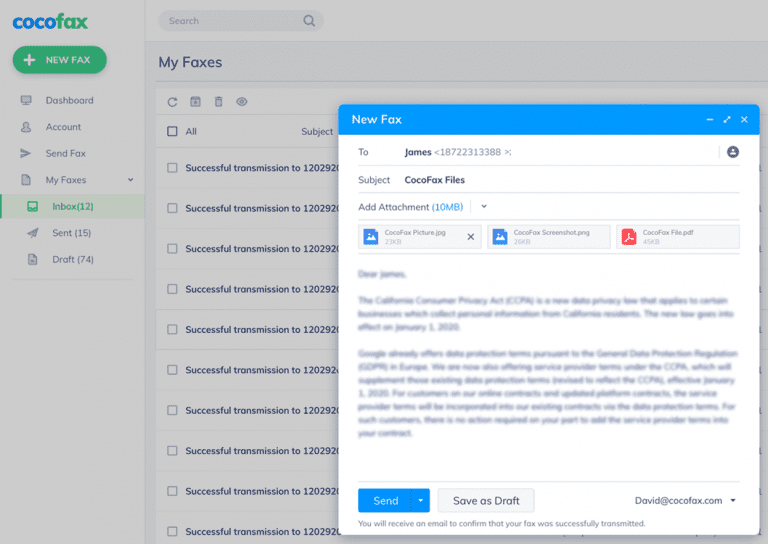Click the Send Fax arrow icon
768x544 pixels.
point(25,153)
